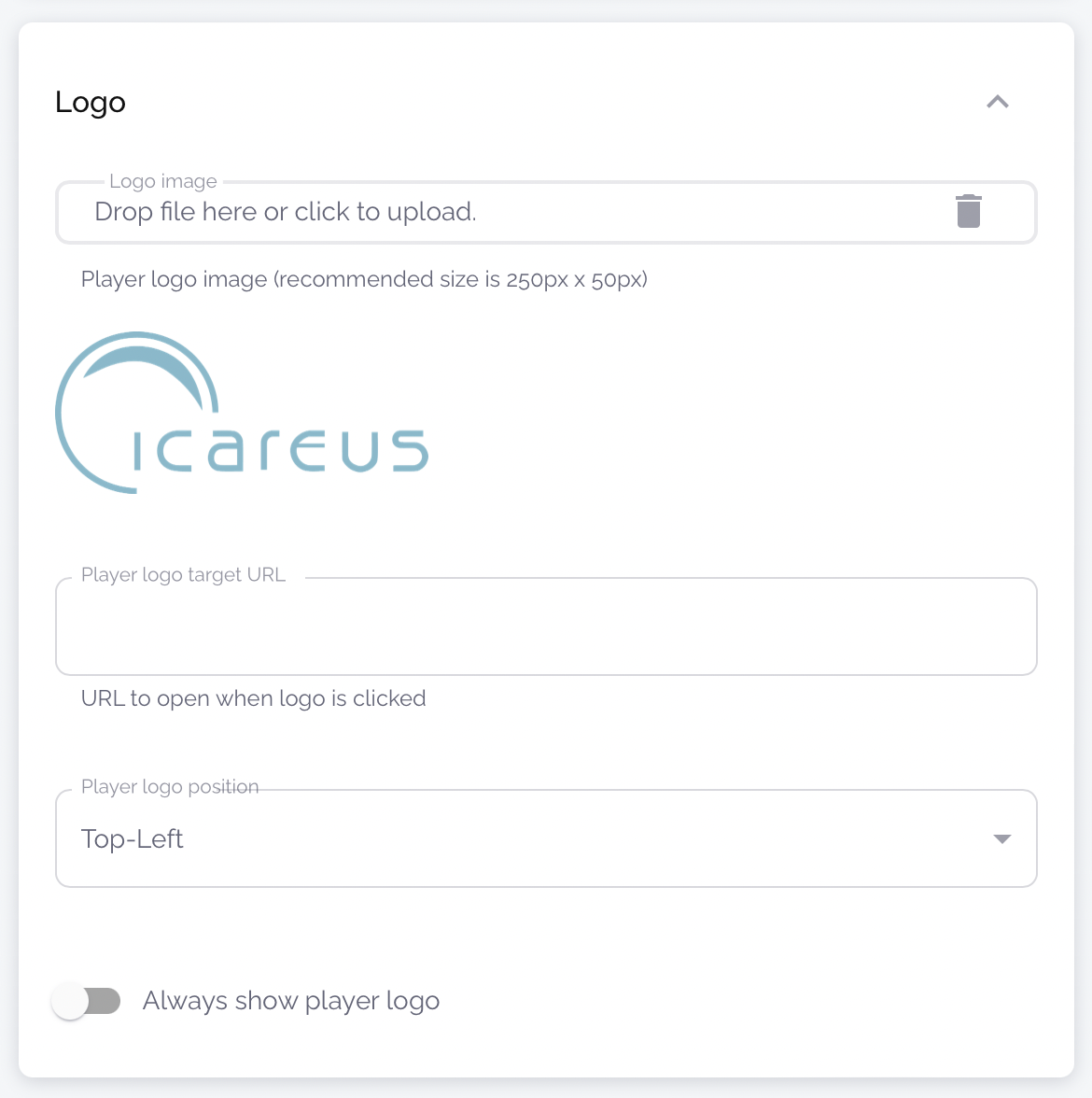Open the Player logo position dropdown
Viewport: 1092px width, 1098px height.
pyautogui.click(x=546, y=838)
